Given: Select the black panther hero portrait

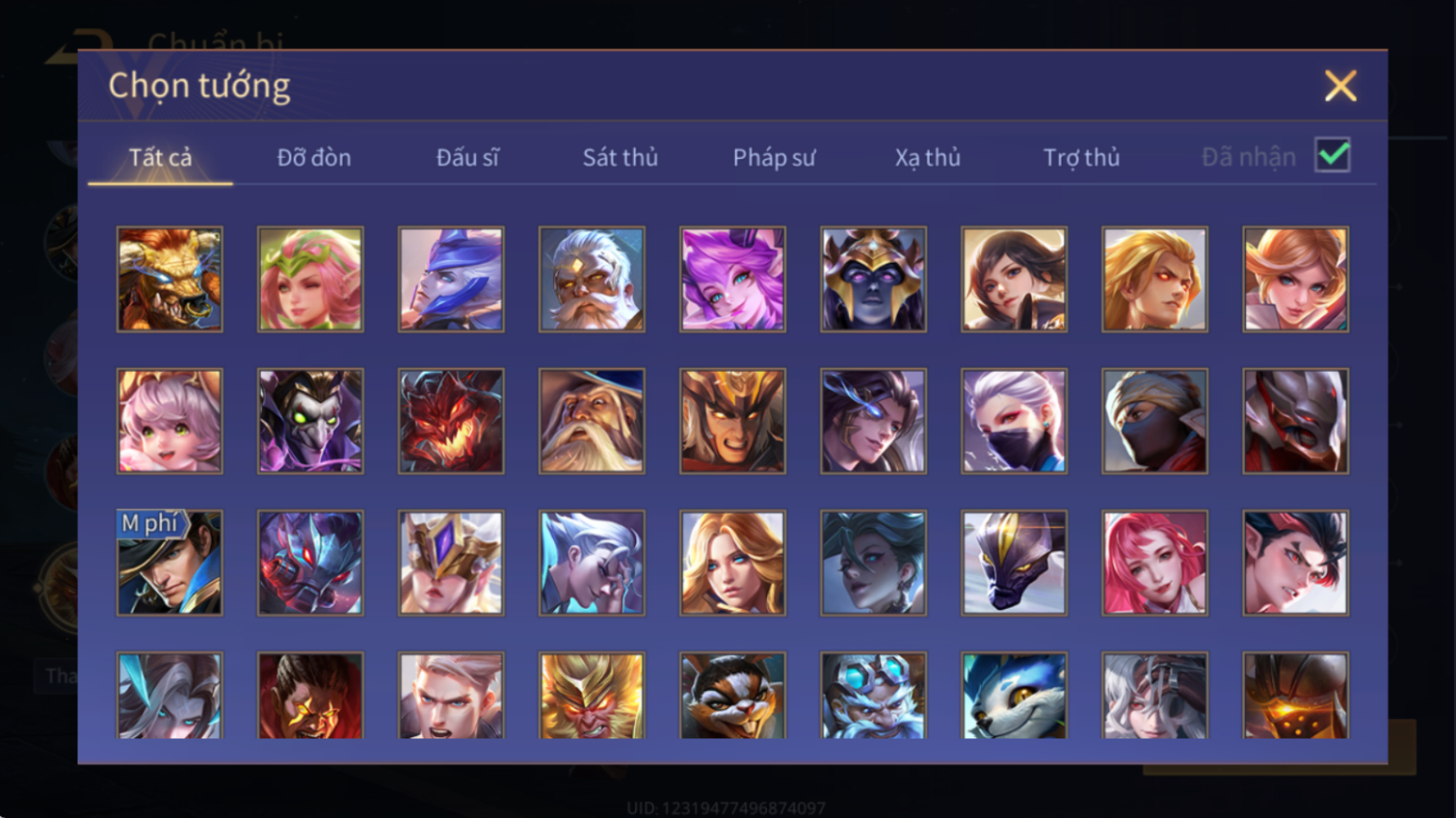Looking at the screenshot, I should pyautogui.click(x=1014, y=563).
